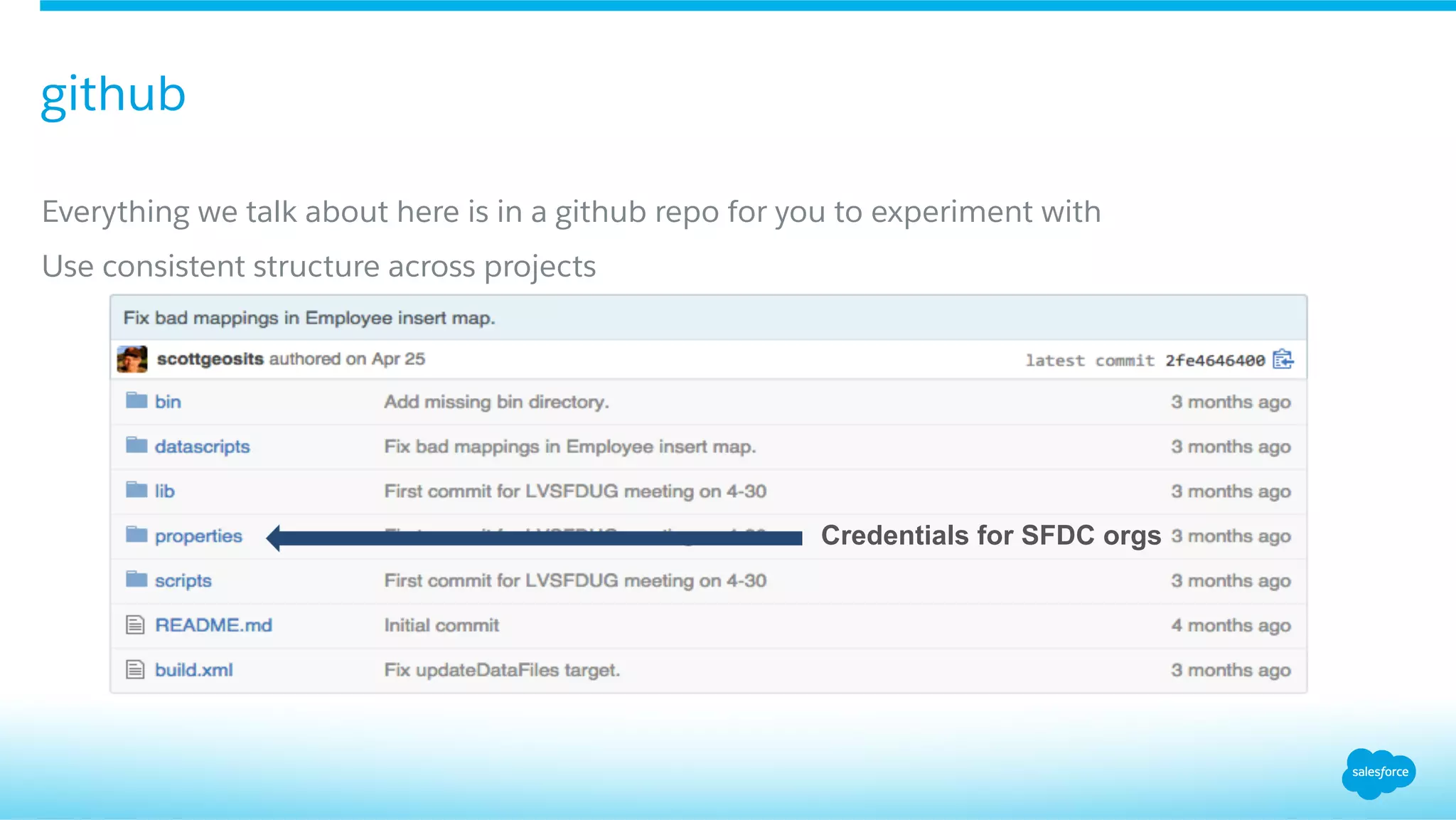Click '3 months ago' in bin row

1231,403
